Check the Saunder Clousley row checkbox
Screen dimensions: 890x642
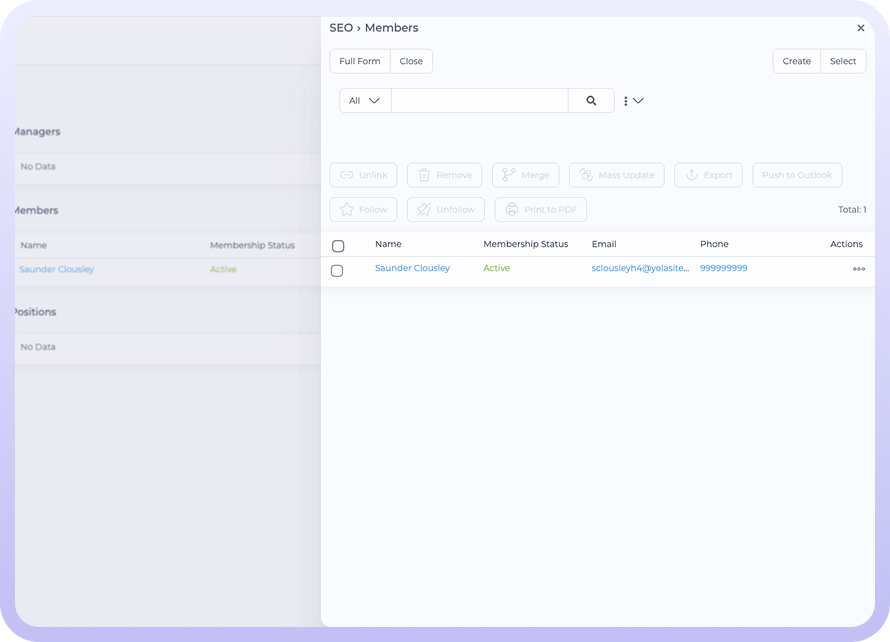(337, 270)
